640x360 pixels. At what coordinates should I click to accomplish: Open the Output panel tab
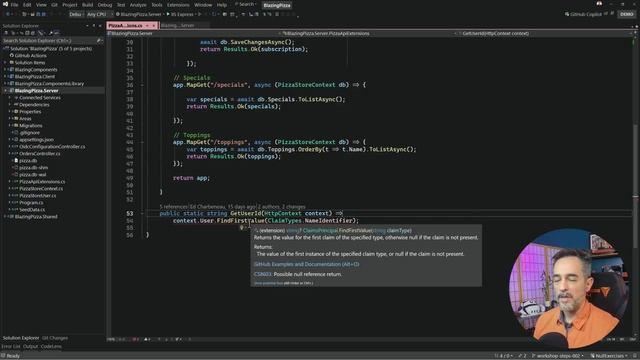[30, 346]
